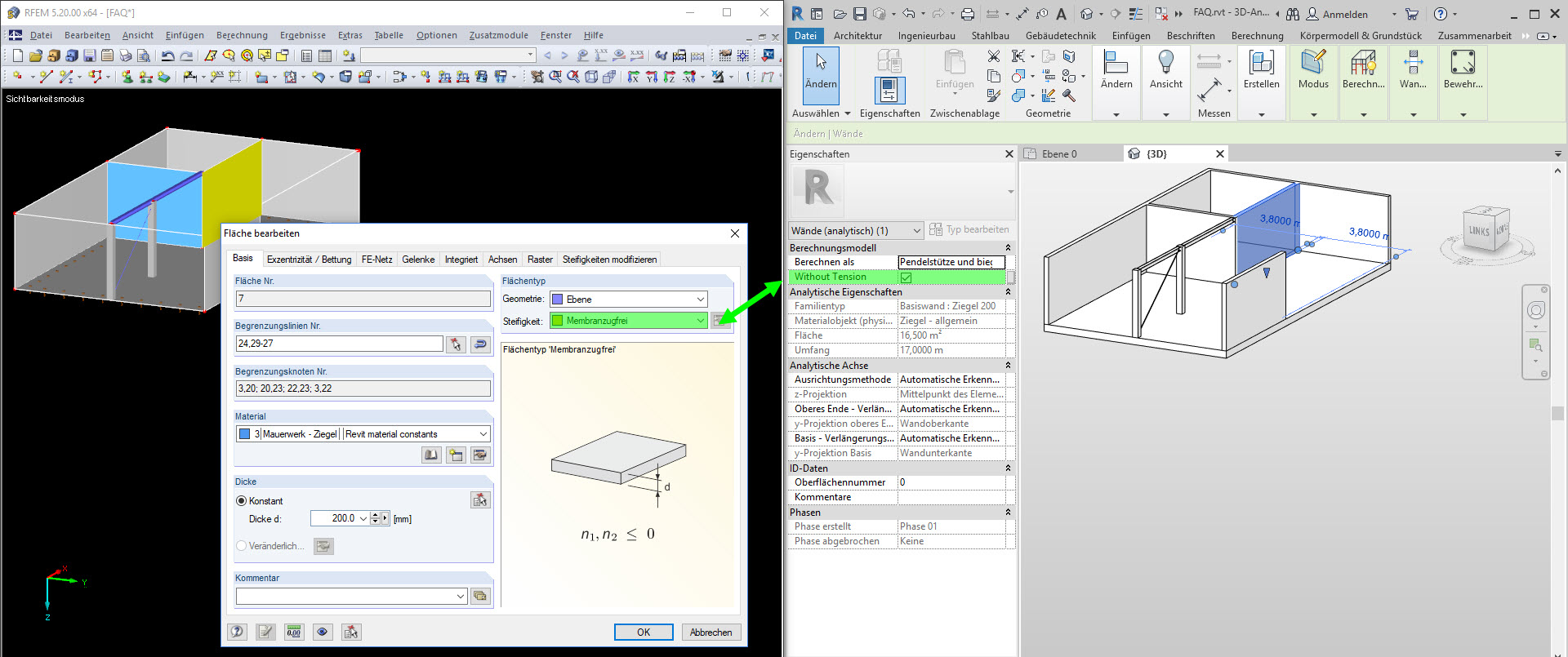This screenshot has width=1568, height=657.
Task: Switch to the Ebene 0 view tab
Action: coord(1059,154)
